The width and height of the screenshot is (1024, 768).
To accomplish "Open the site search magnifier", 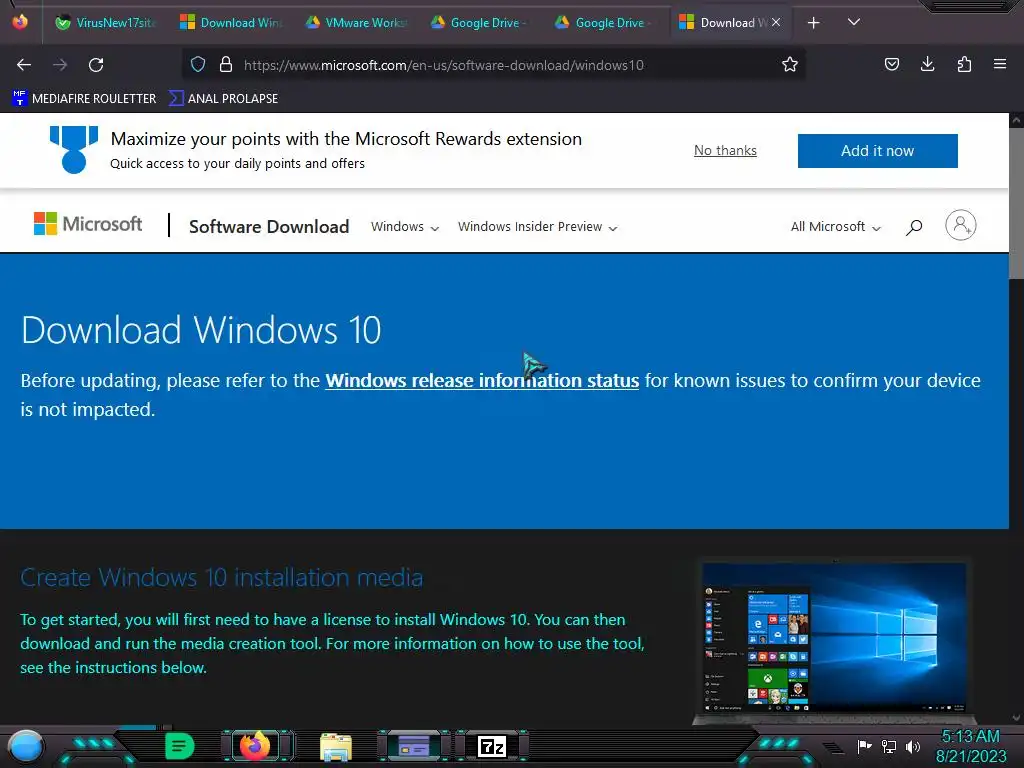I will [914, 227].
